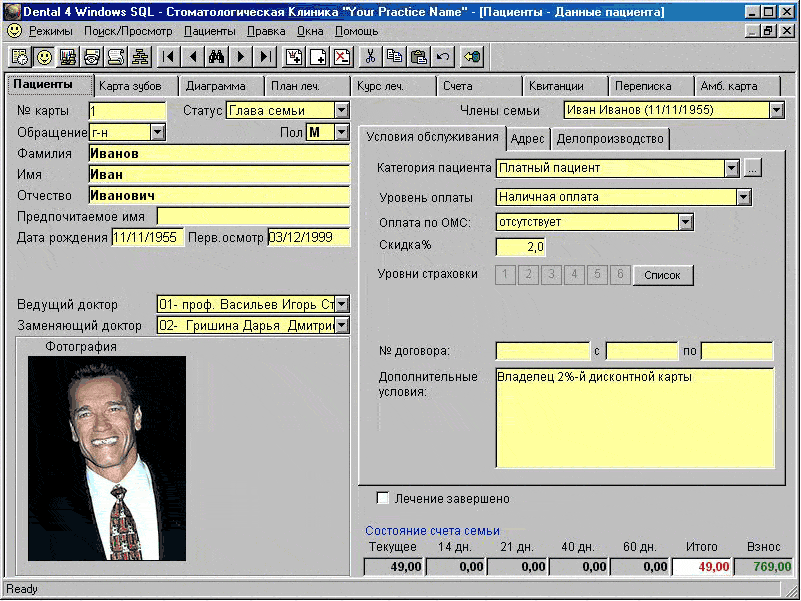
Task: Expand the 'Статус' dropdown
Action: [x=341, y=110]
